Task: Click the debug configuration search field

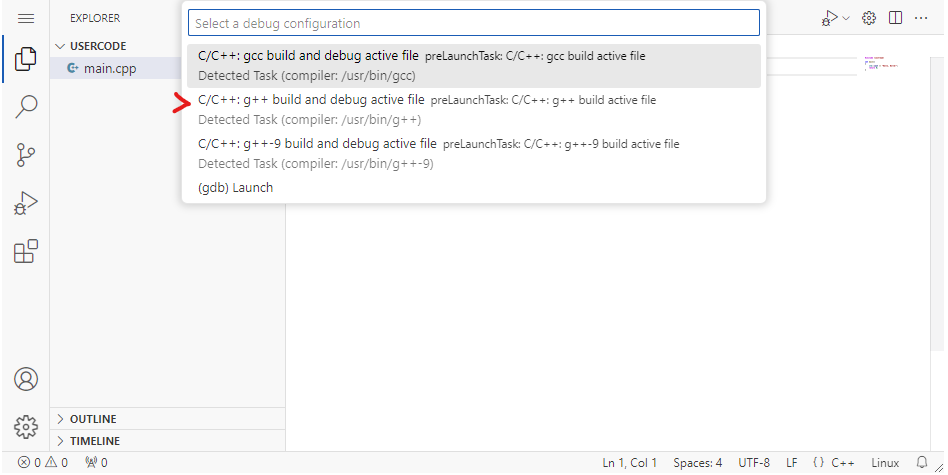Action: point(473,23)
